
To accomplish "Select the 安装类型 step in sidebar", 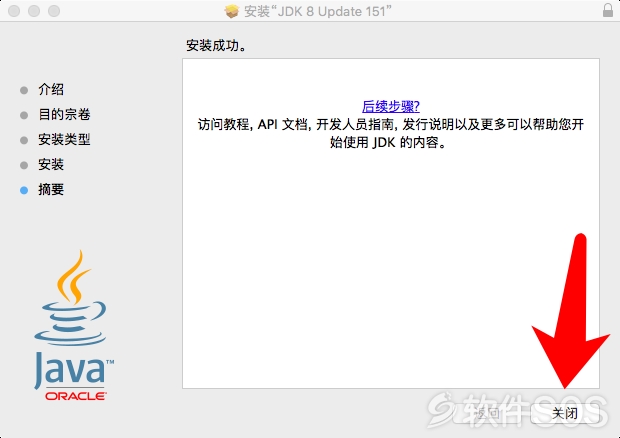I will pos(64,139).
